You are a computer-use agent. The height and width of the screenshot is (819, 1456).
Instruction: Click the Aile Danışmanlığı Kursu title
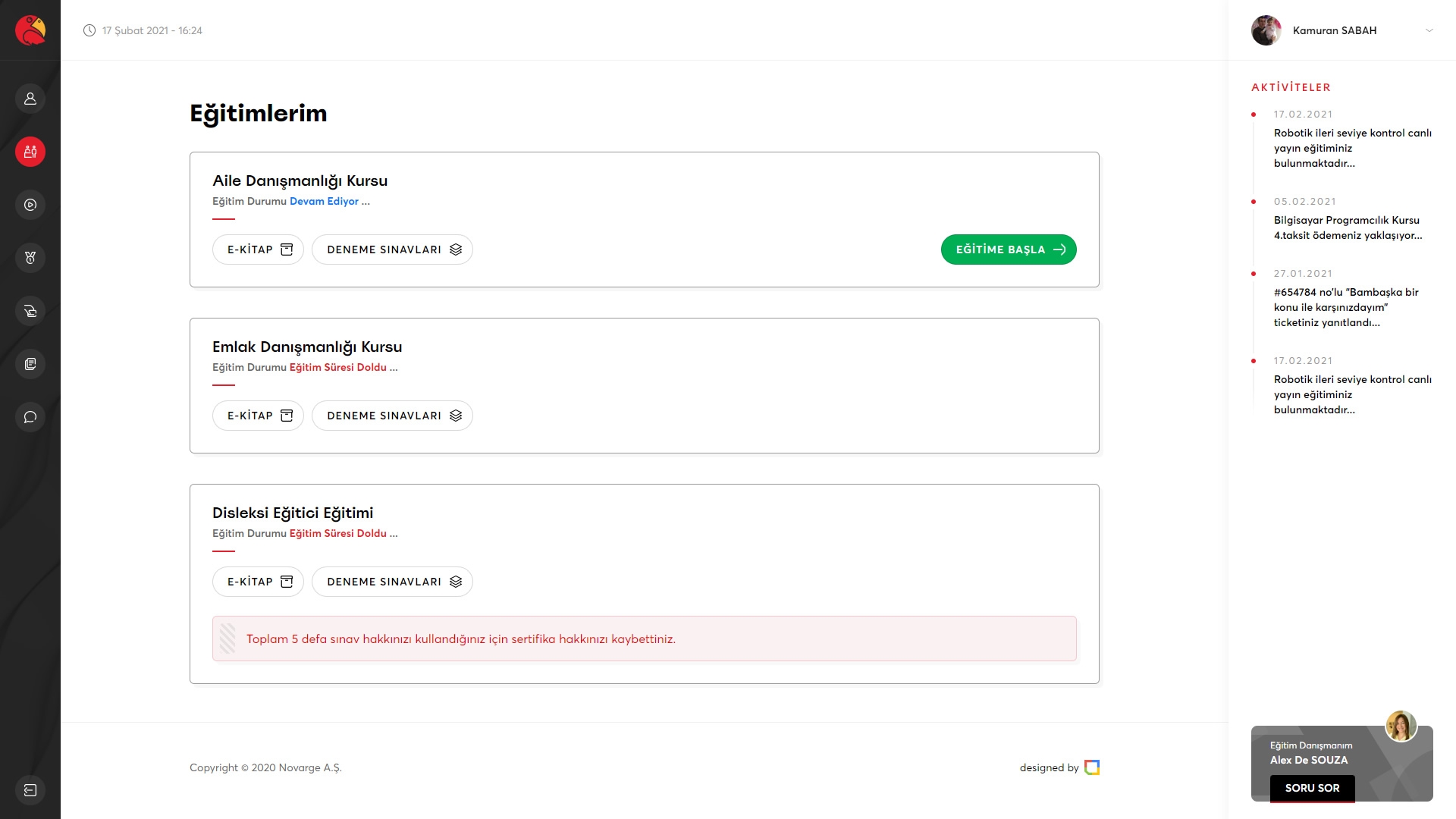[x=300, y=180]
